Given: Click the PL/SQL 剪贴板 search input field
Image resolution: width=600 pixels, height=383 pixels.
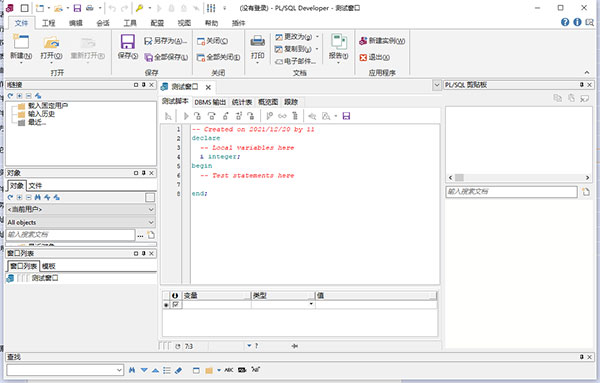Looking at the screenshot, I should pos(512,192).
